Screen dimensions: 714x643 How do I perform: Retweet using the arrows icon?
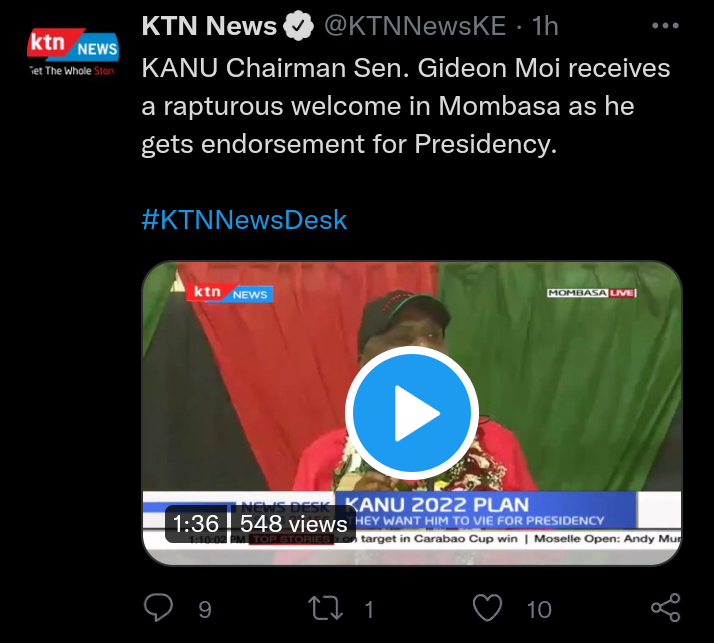(x=325, y=608)
